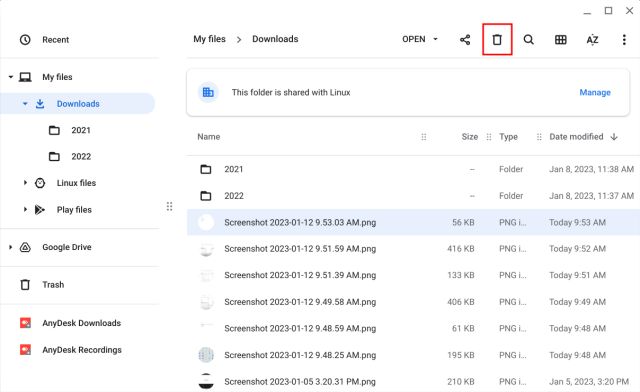Click the Date modified sort arrow
The height and width of the screenshot is (392, 640).
(614, 137)
